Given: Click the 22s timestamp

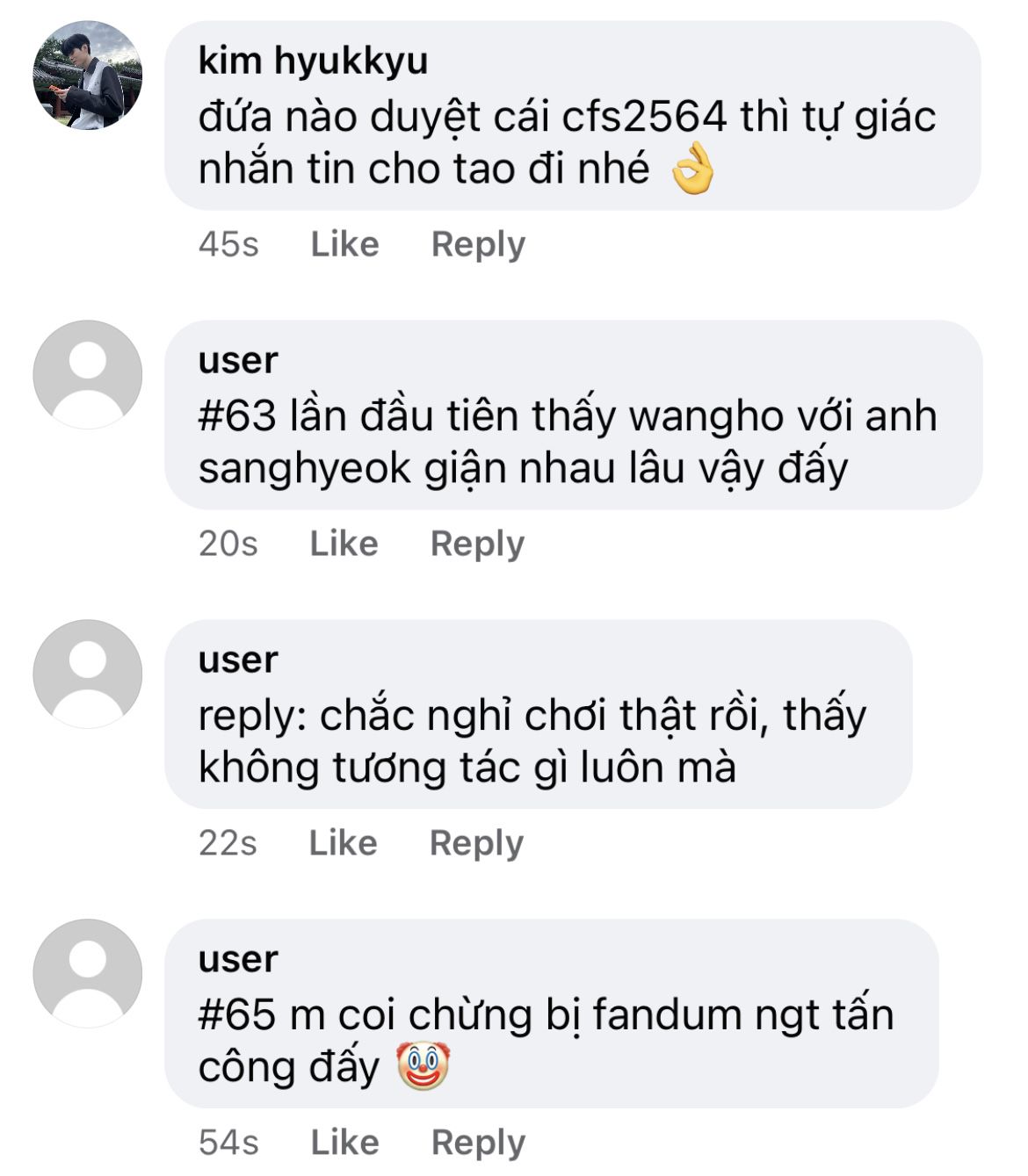Looking at the screenshot, I should coord(228,843).
